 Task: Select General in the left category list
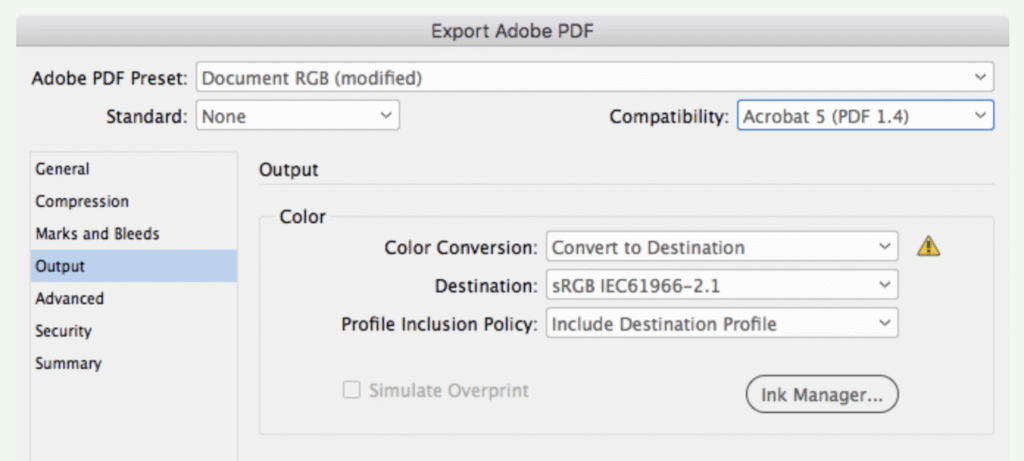(62, 170)
